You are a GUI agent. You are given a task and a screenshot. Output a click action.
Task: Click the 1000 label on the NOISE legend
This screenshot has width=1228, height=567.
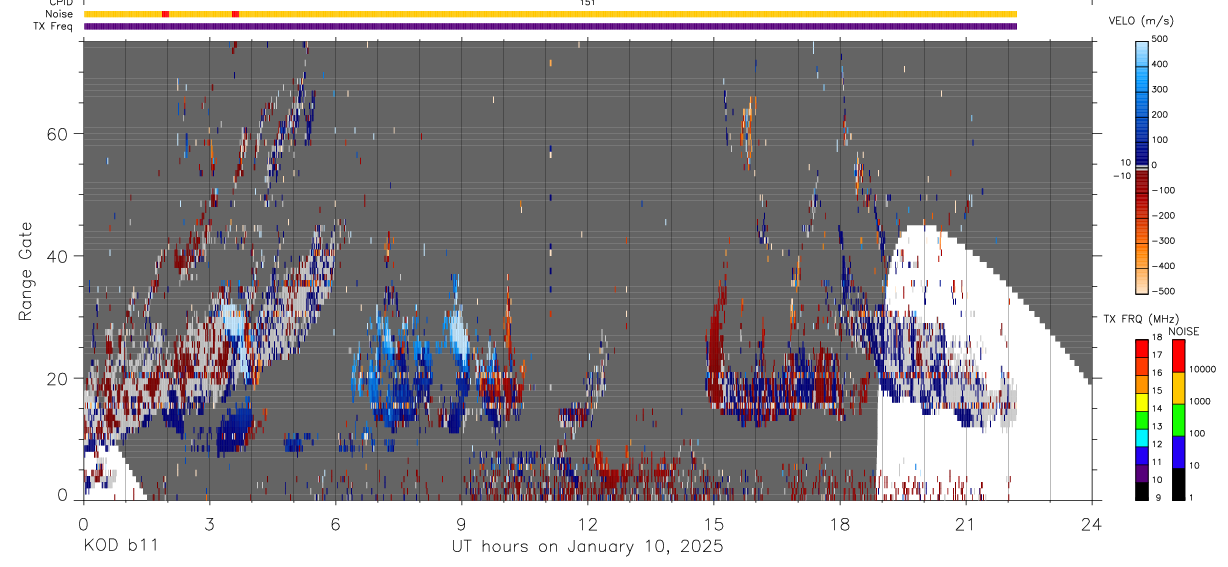pos(1200,401)
